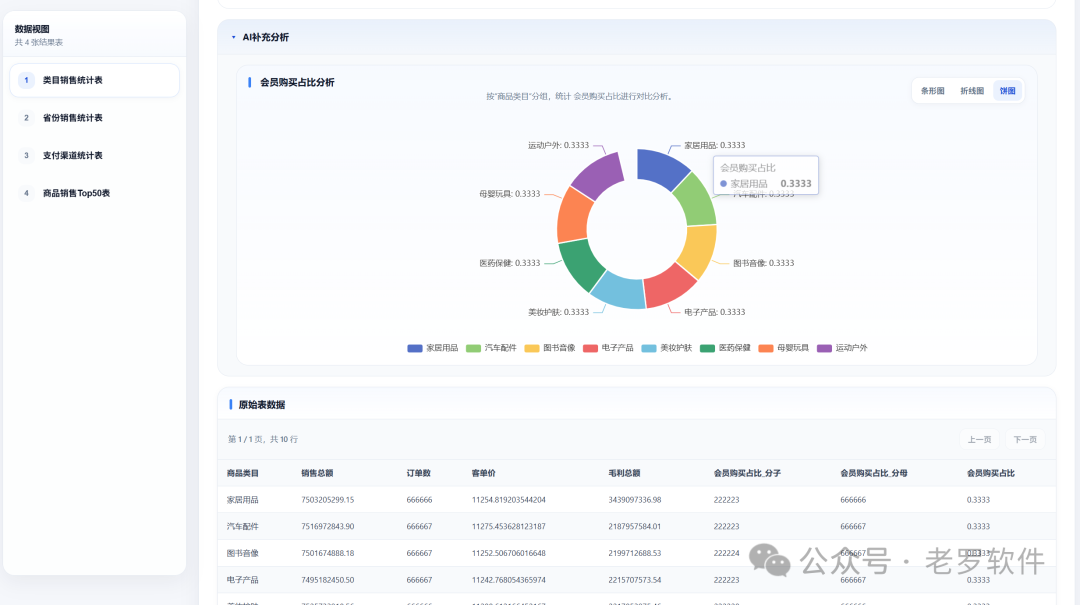
Task: Open 支付渠道统计表 data view
Action: coord(94,156)
